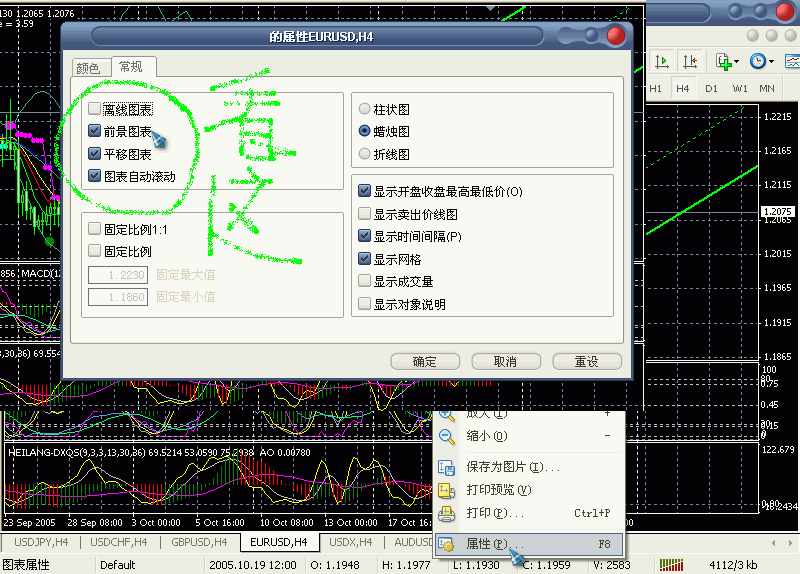
Task: Click the 重设 button
Action: (587, 362)
